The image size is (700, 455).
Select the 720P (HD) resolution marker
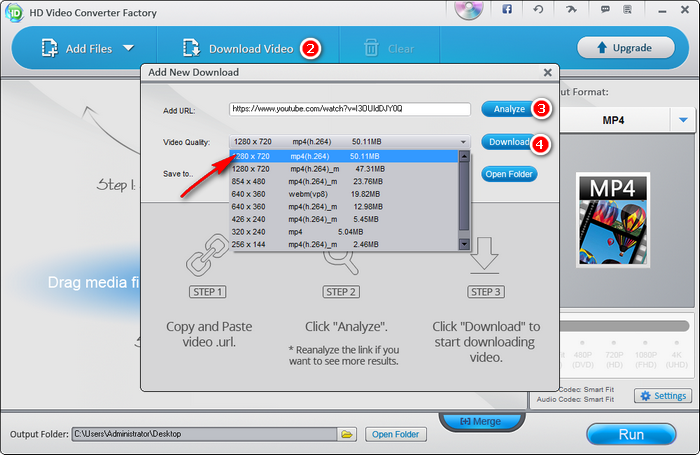tap(614, 343)
